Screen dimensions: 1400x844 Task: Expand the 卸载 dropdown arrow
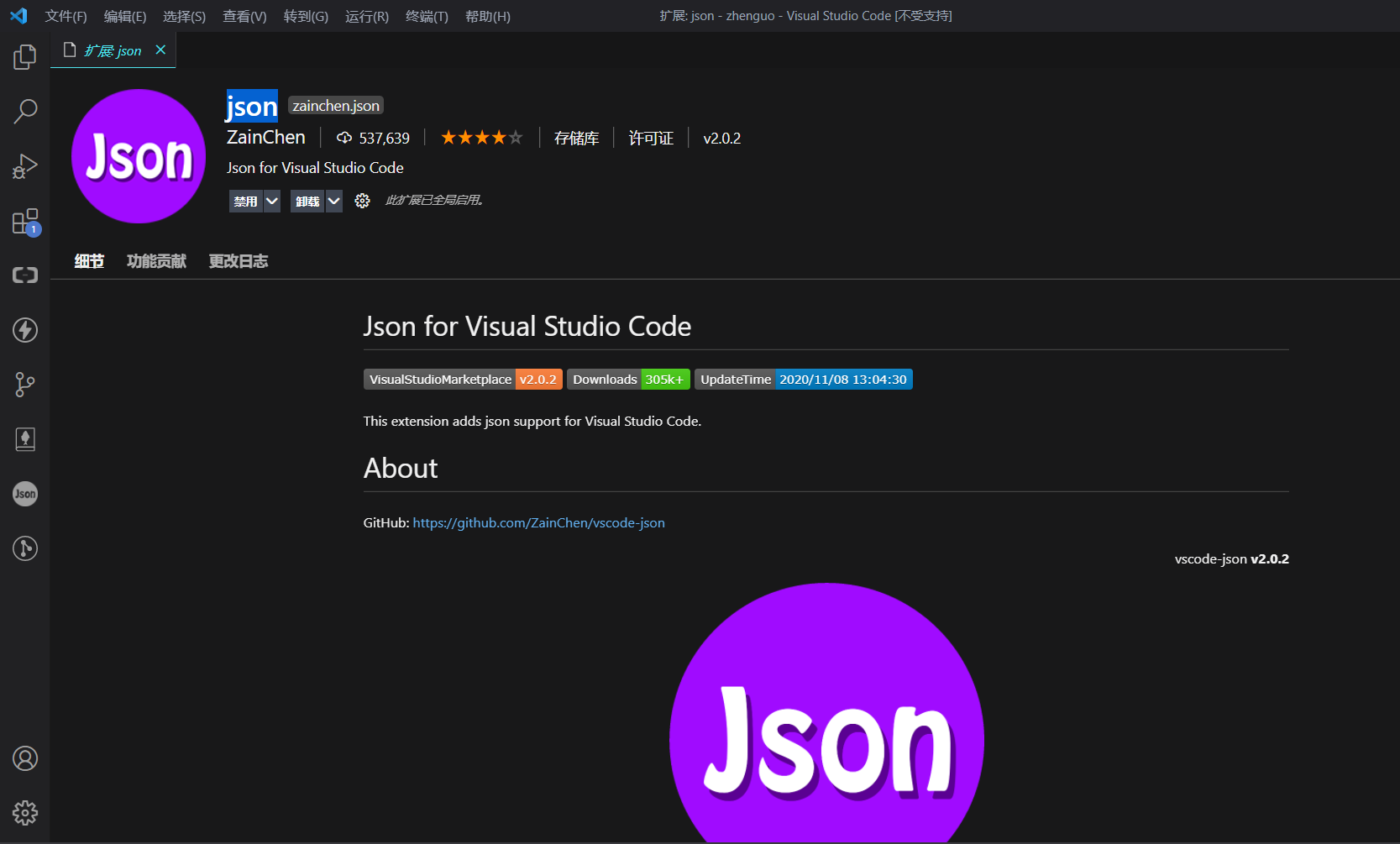[334, 202]
